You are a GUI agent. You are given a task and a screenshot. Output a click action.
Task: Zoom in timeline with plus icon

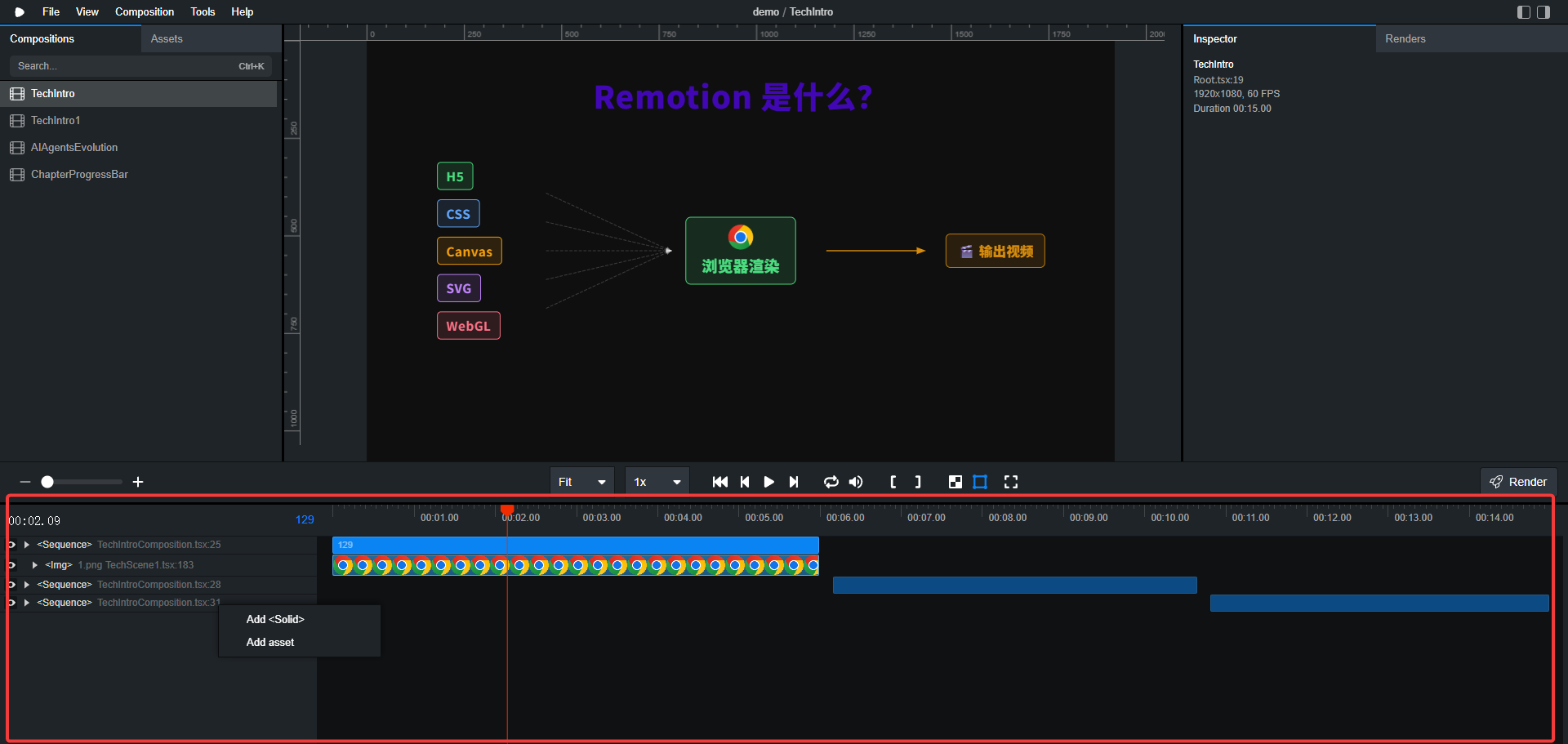(x=138, y=482)
